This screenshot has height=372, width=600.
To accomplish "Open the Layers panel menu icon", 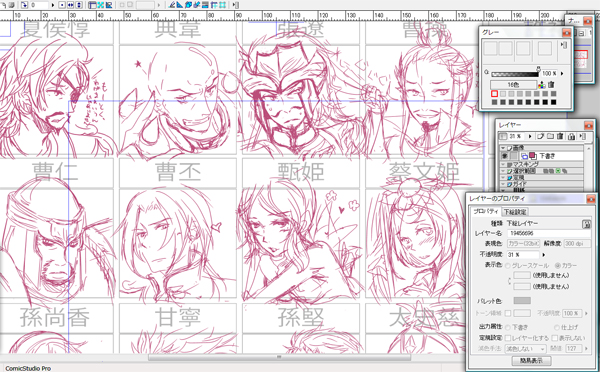I will point(583,136).
